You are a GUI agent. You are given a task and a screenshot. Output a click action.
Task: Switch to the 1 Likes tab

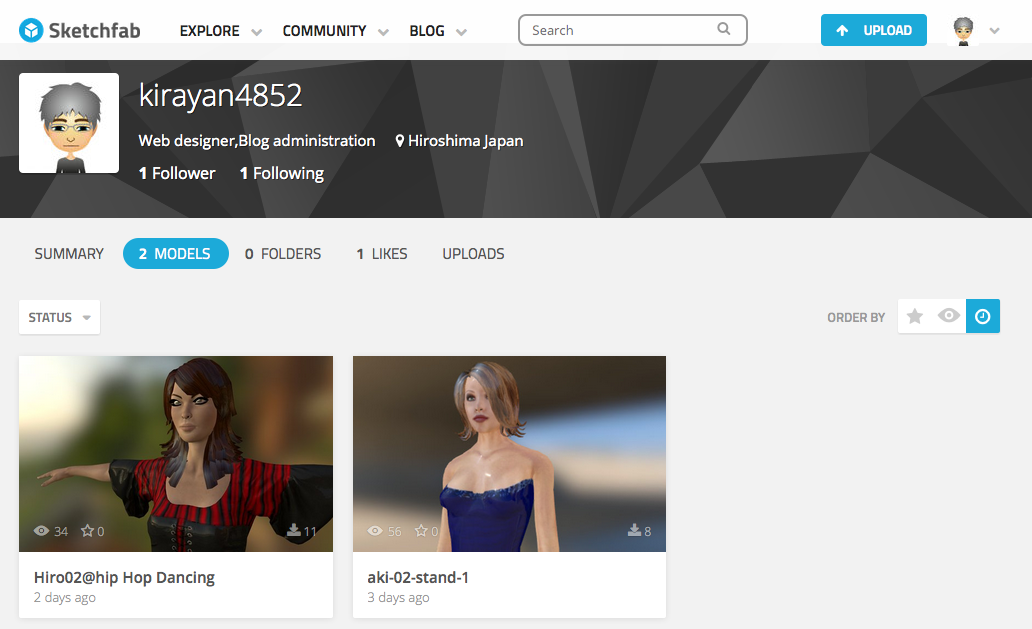[382, 254]
